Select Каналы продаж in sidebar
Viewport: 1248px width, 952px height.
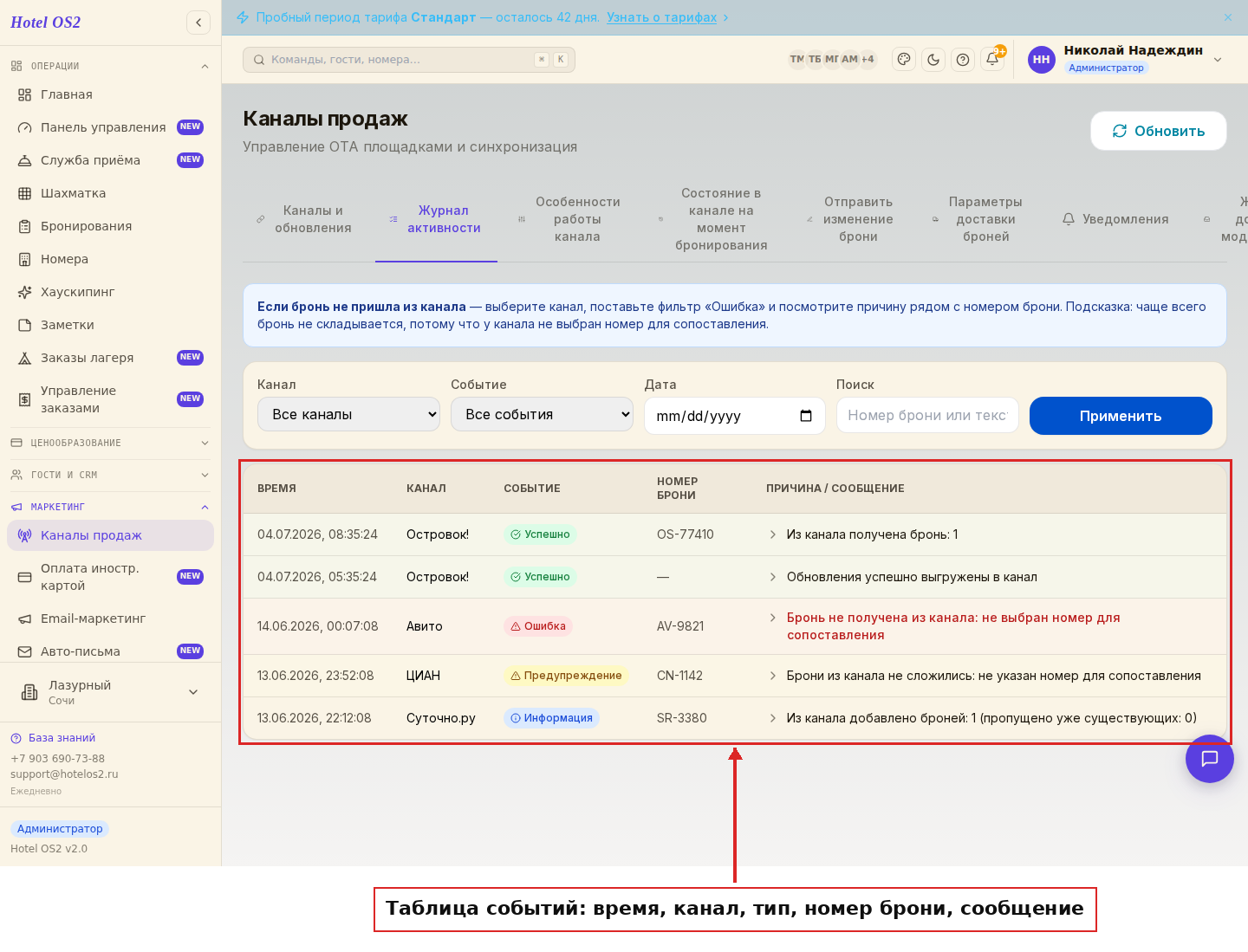(110, 535)
